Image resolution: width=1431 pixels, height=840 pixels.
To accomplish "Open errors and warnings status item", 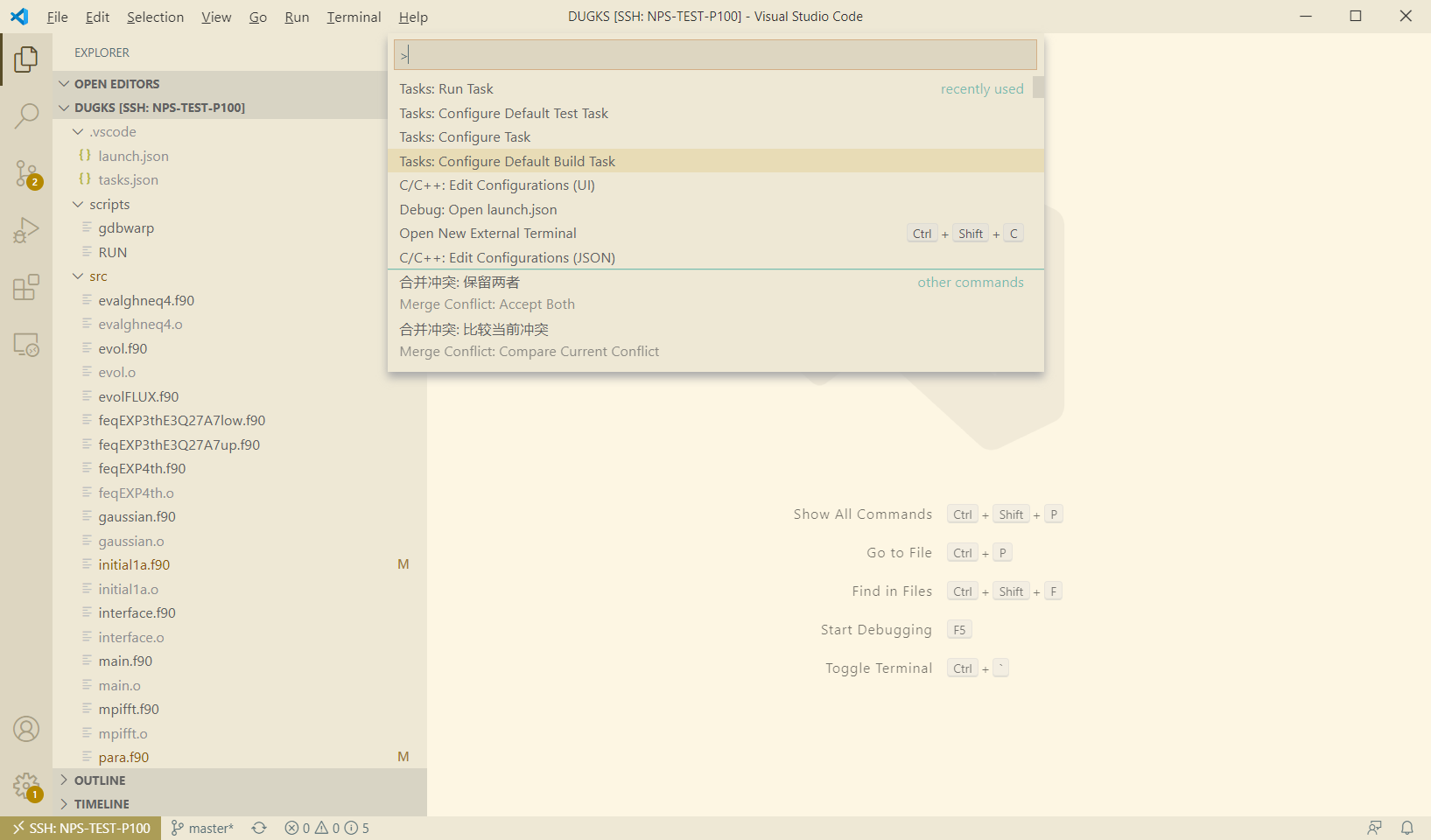I will (x=326, y=828).
